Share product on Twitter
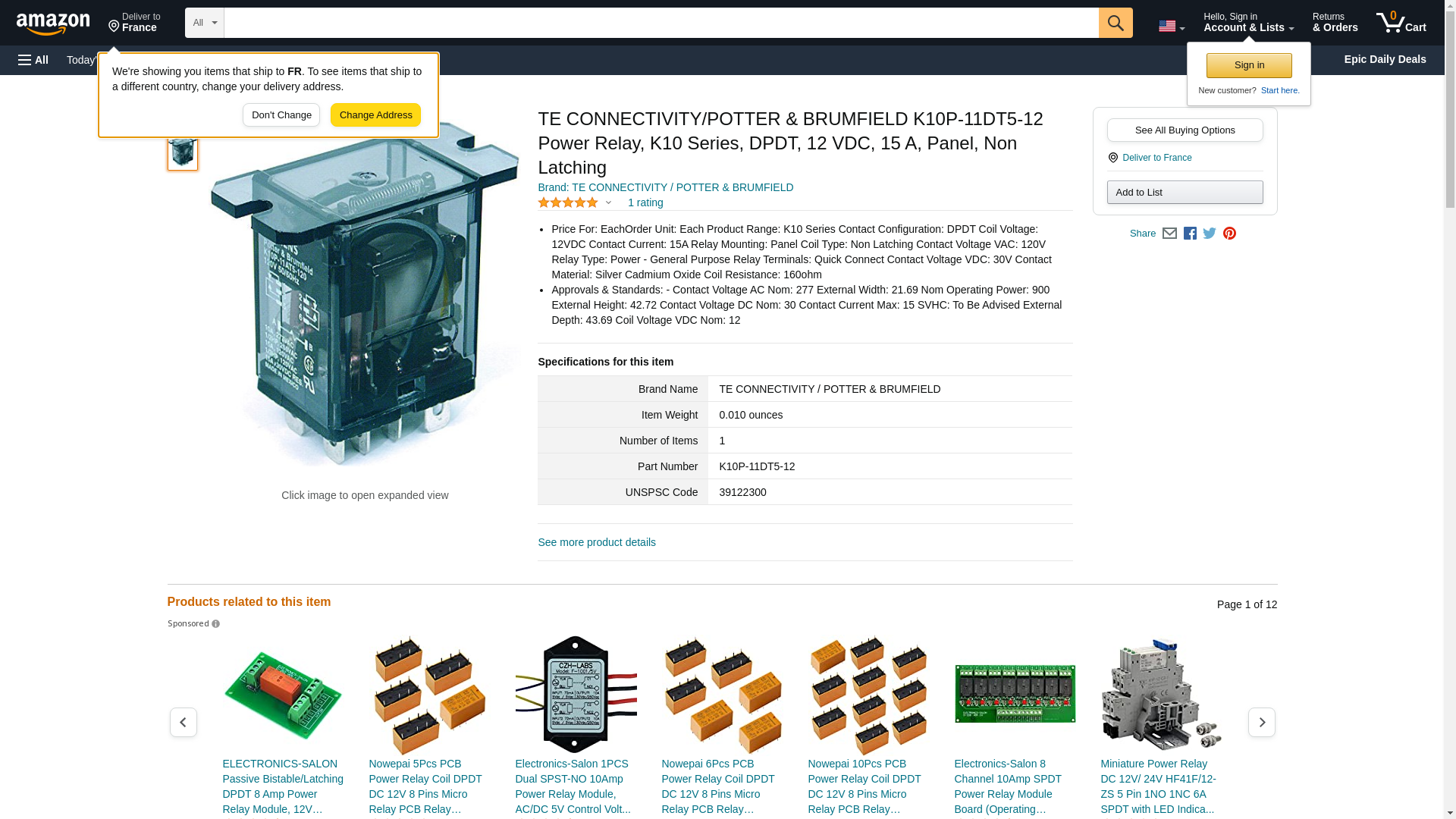The width and height of the screenshot is (1456, 819). click(x=1210, y=234)
